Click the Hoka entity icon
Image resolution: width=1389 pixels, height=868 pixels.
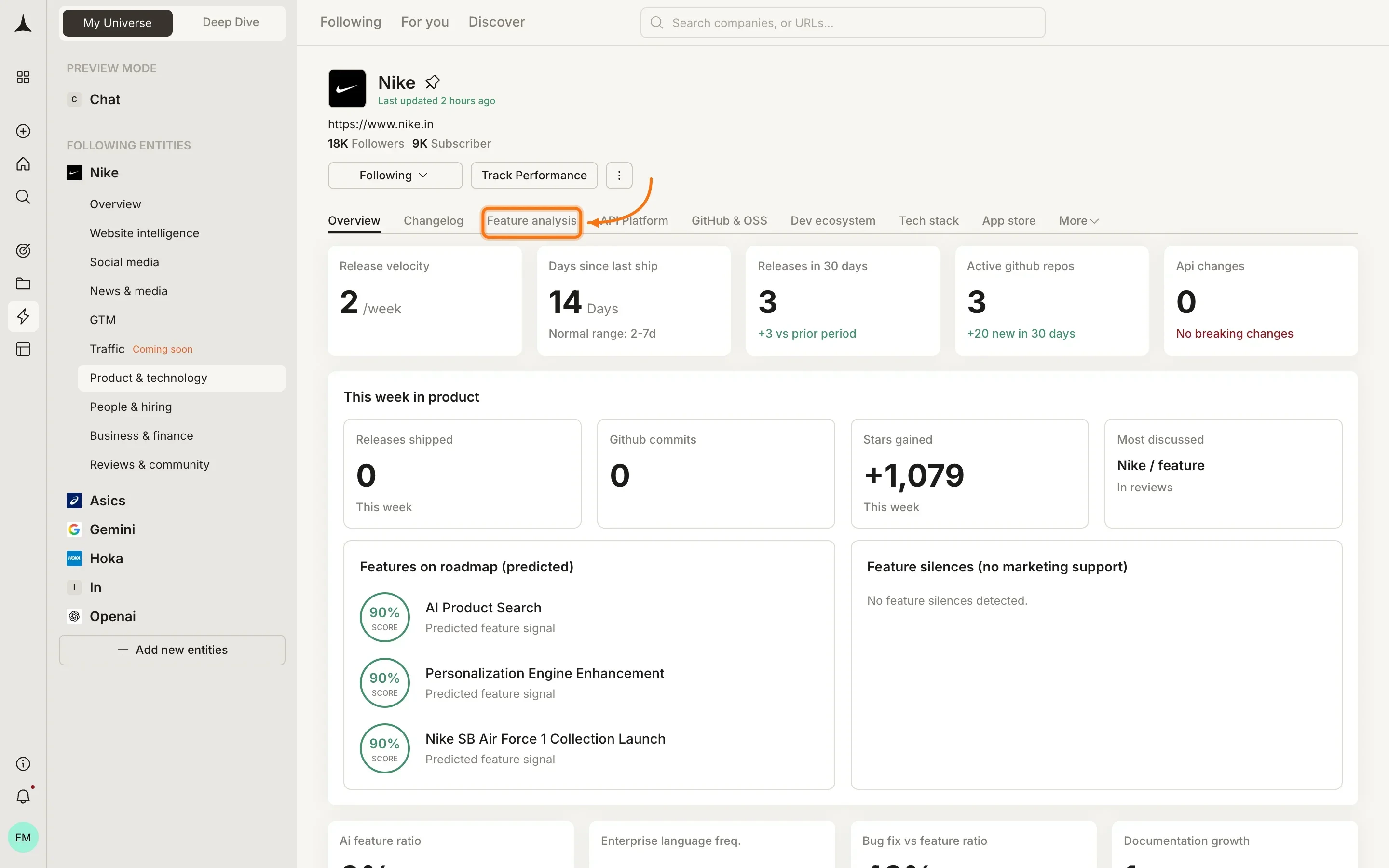pos(74,558)
